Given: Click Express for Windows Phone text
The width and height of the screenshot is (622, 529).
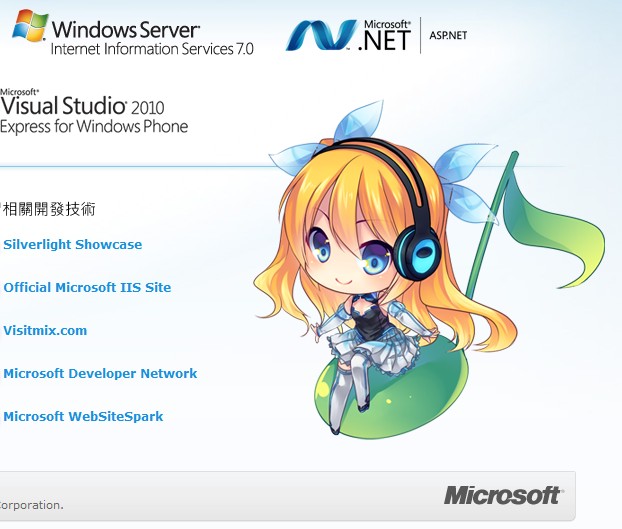Looking at the screenshot, I should click(x=94, y=126).
